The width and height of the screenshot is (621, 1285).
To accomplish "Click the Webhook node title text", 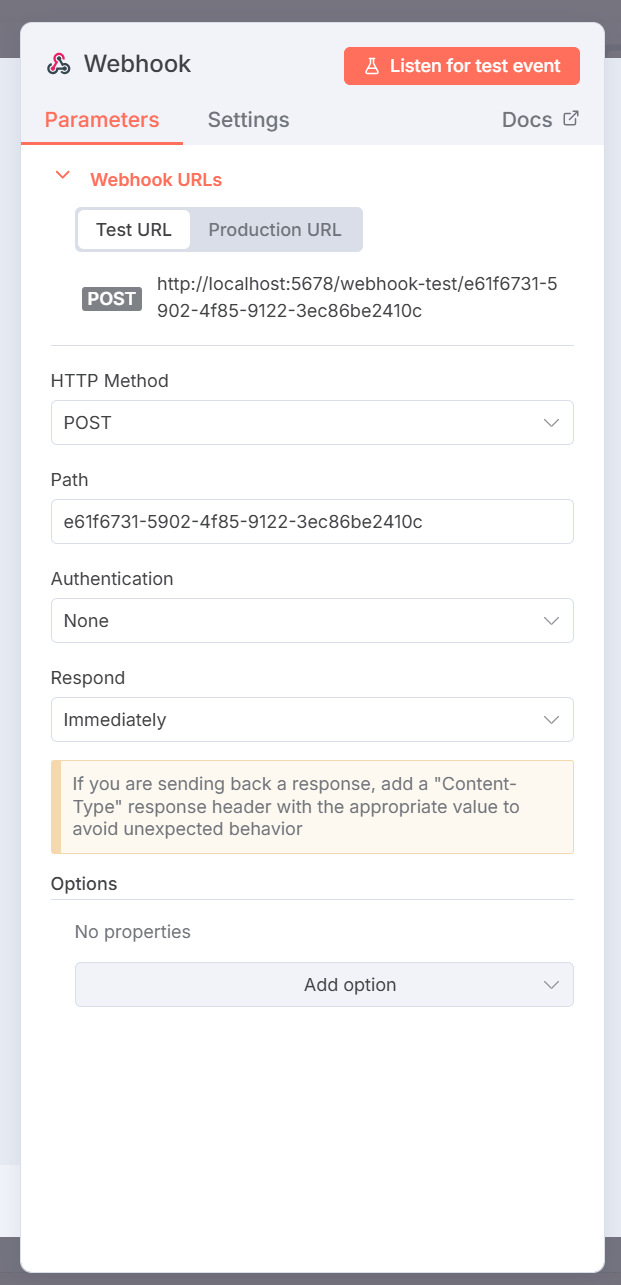I will pyautogui.click(x=137, y=65).
